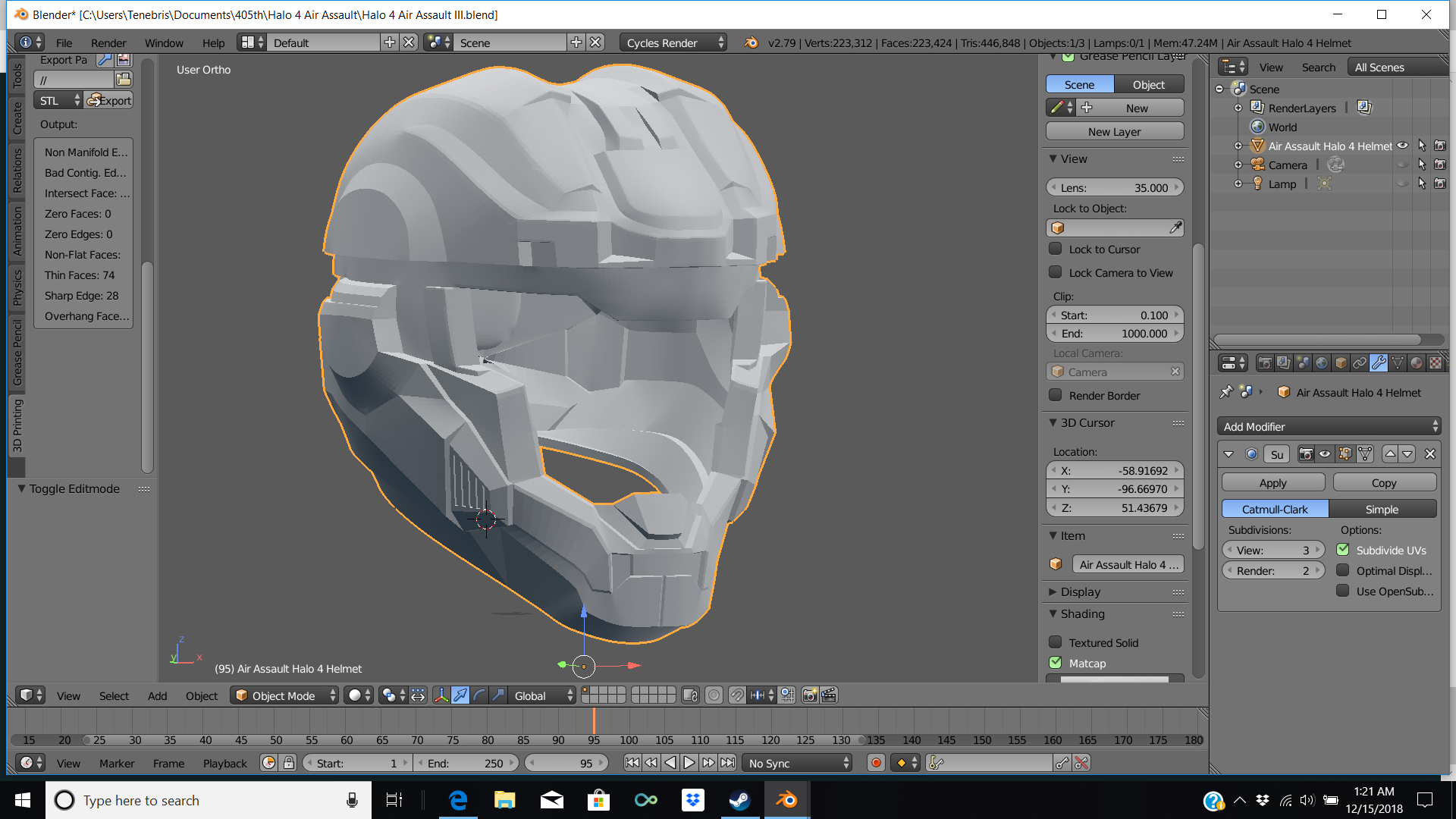The image size is (1456, 819).
Task: Enable the Textured Solid checkbox
Action: pyautogui.click(x=1055, y=642)
